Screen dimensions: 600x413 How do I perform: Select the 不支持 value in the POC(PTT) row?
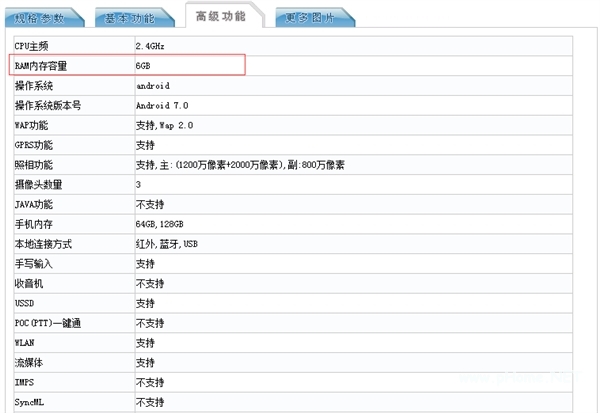[150, 323]
